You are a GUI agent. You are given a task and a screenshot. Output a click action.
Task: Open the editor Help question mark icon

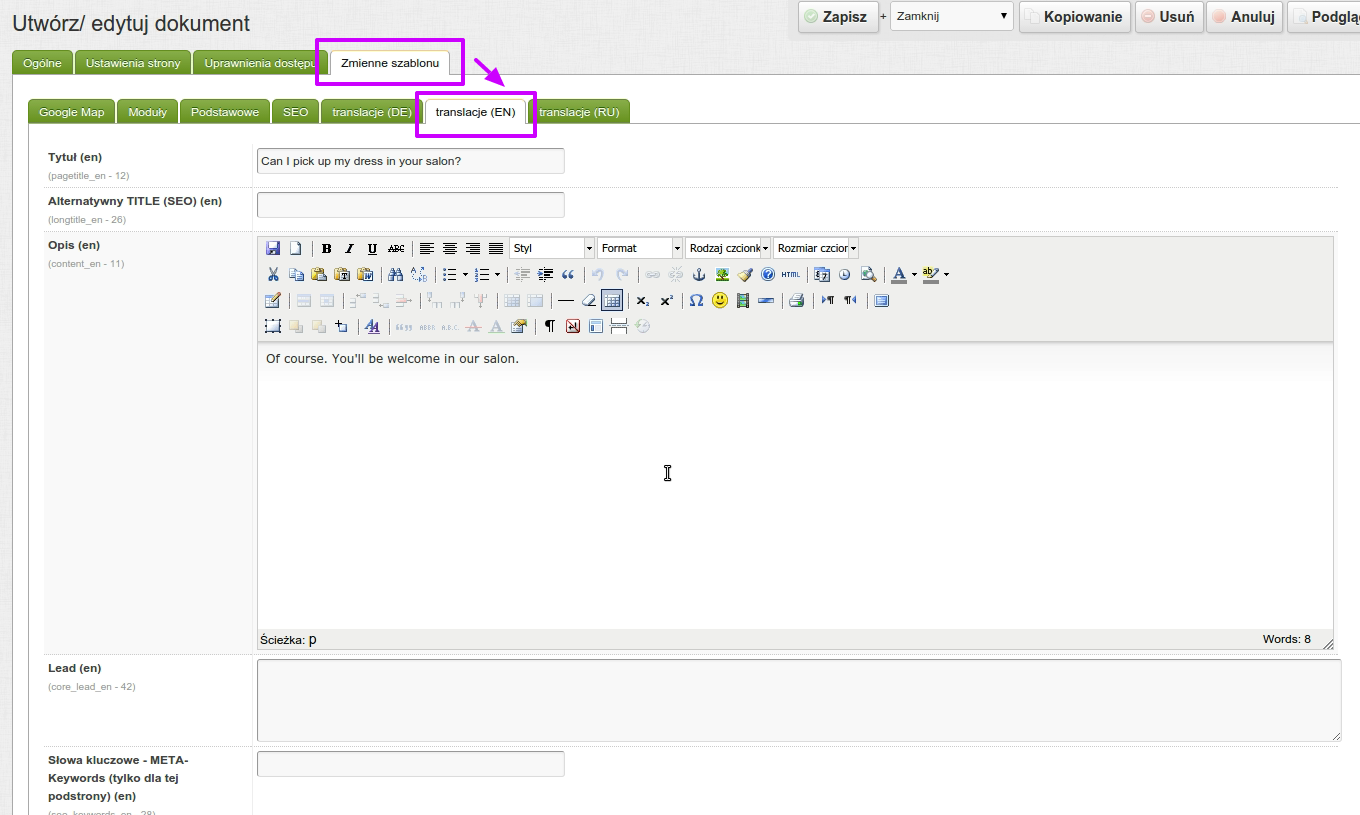(x=768, y=274)
